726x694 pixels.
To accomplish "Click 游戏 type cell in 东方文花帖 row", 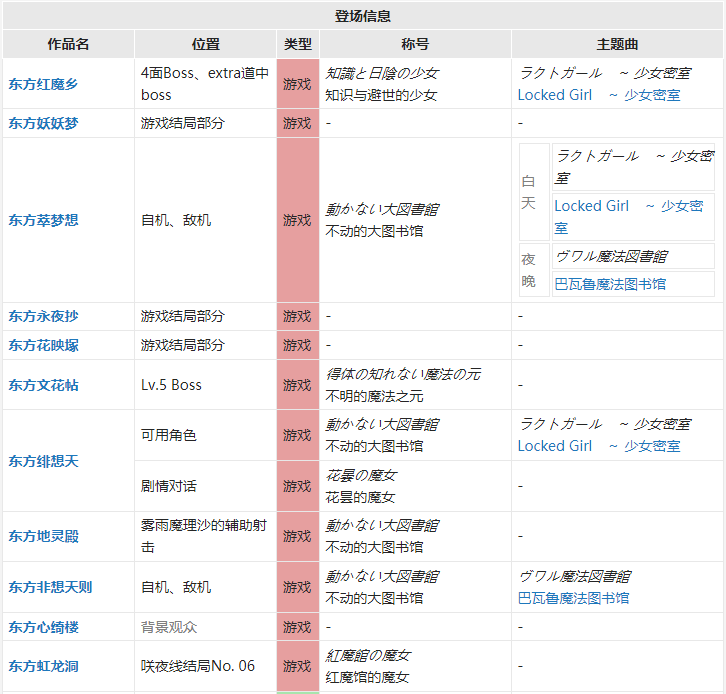I will 298,385.
